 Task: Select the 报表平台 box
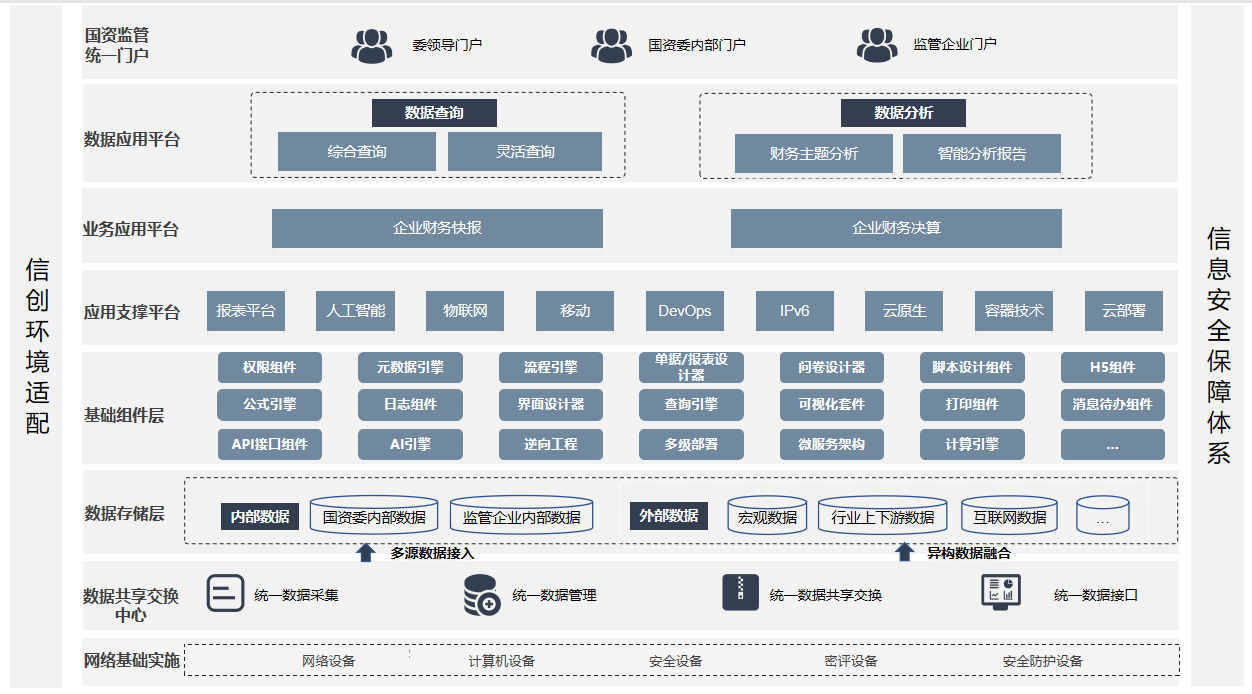tap(246, 311)
